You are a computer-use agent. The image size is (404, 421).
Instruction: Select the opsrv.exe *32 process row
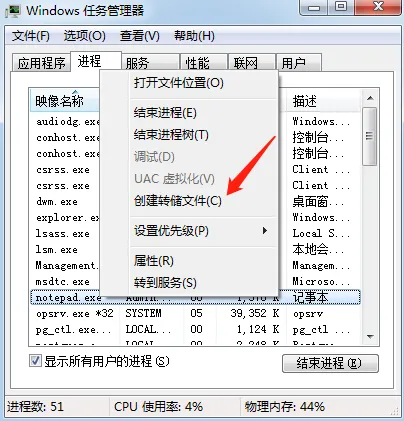[x=195, y=313]
